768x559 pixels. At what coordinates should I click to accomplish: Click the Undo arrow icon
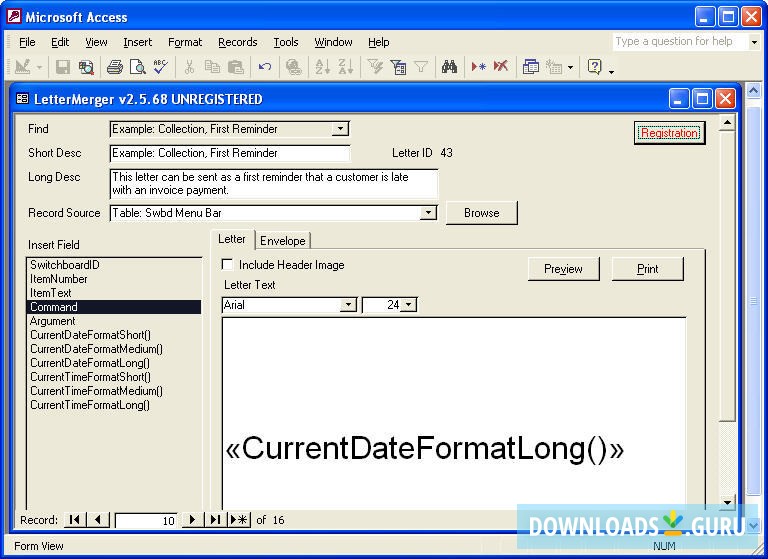(x=264, y=67)
